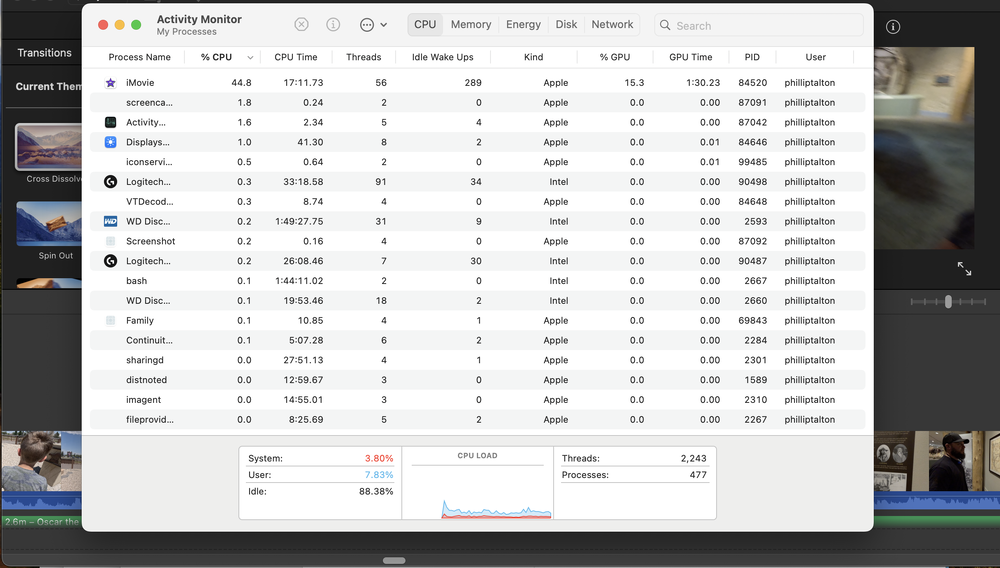Click the Logitech icon for PID 90498
The width and height of the screenshot is (1000, 568).
tap(110, 182)
